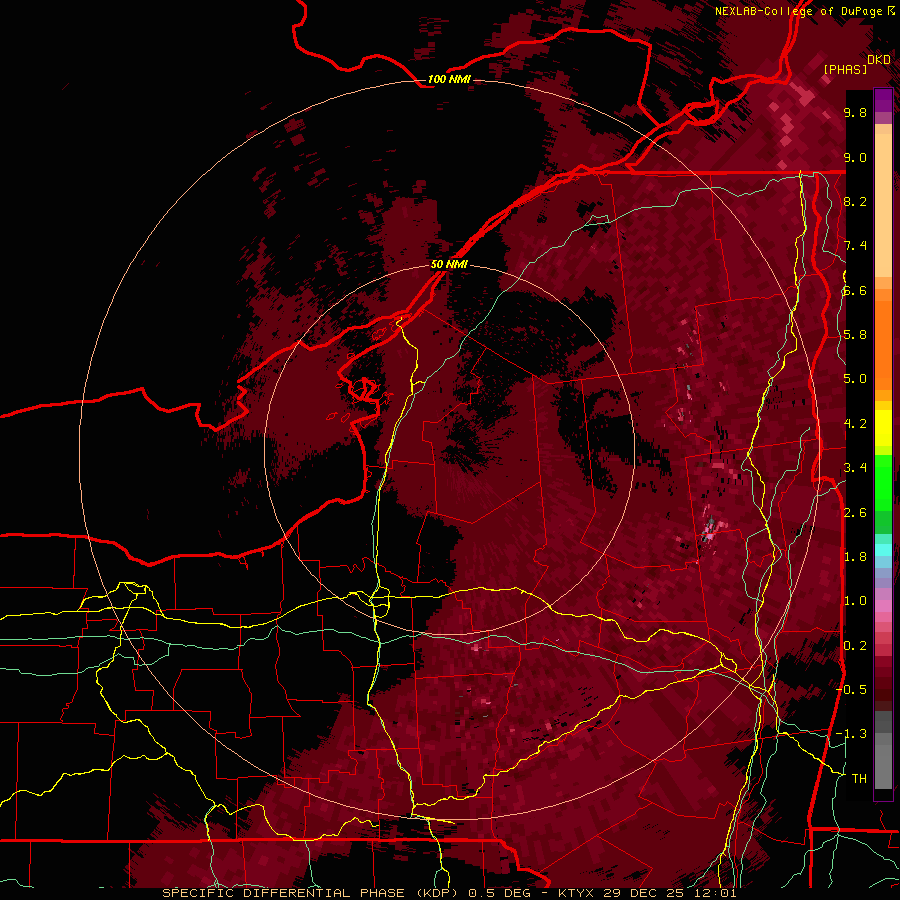Click the 2.6 value on the scale
900x900 pixels.
pos(855,513)
